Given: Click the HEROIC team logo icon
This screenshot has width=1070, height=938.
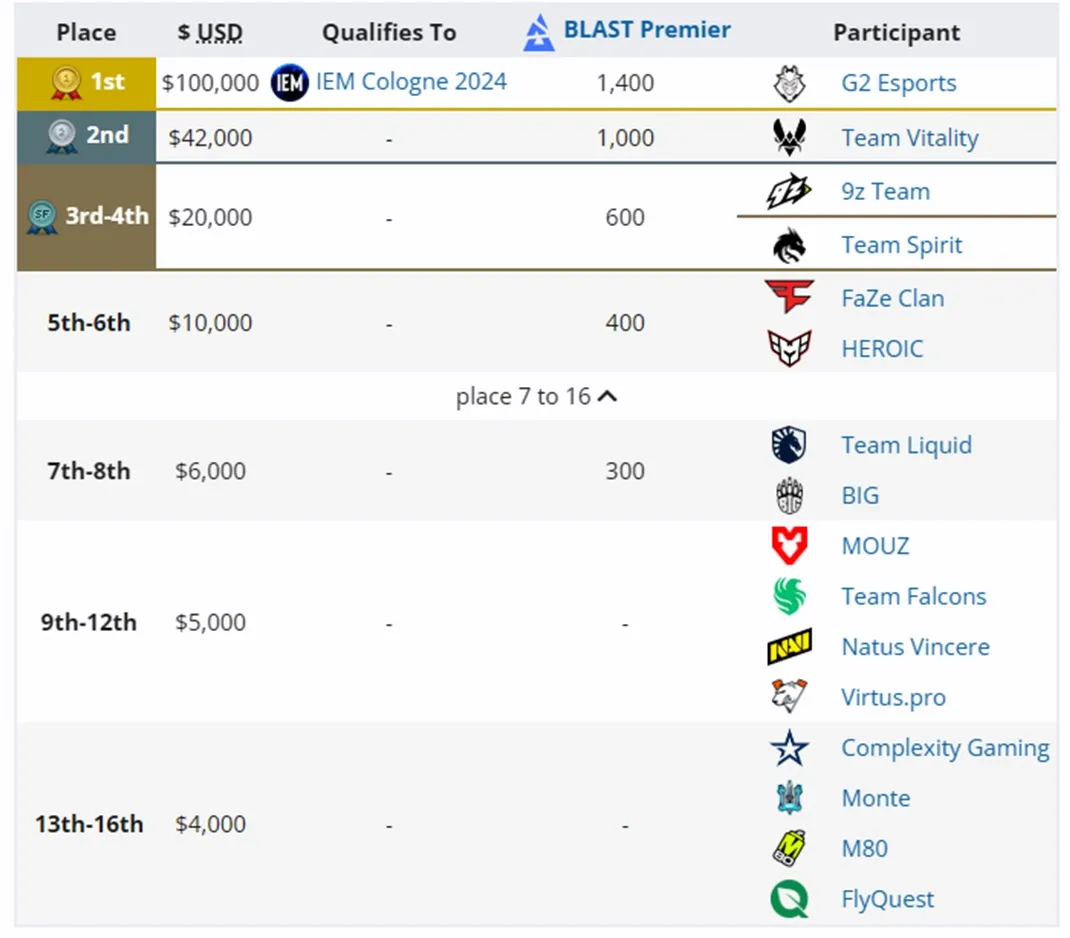Looking at the screenshot, I should click(789, 349).
